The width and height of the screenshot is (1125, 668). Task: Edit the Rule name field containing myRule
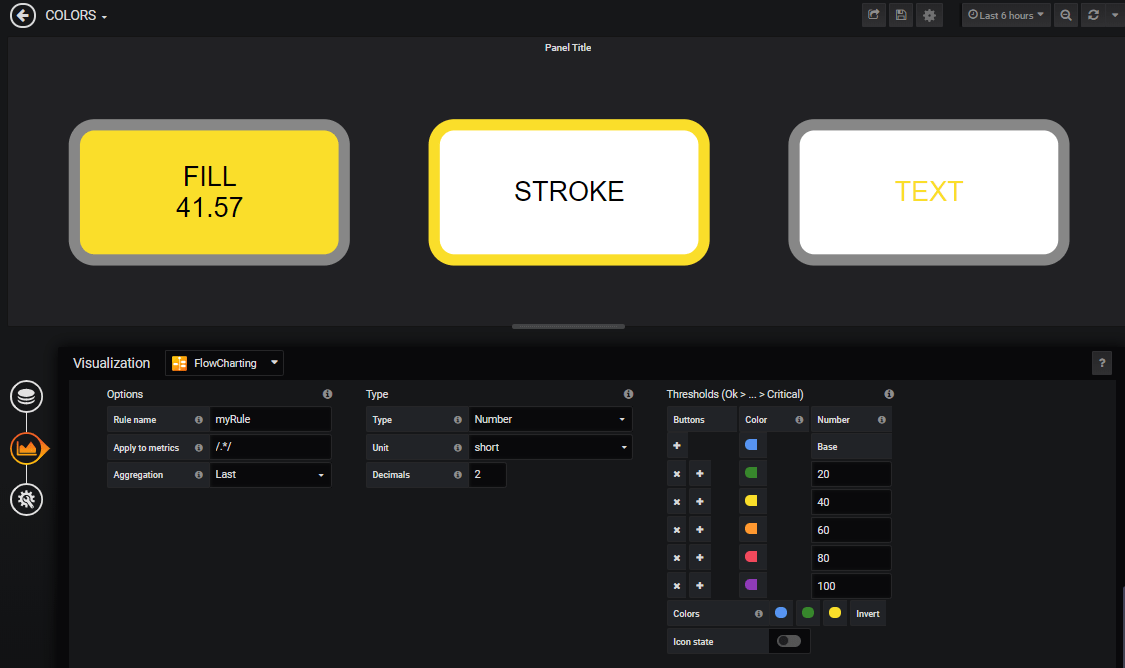point(270,419)
